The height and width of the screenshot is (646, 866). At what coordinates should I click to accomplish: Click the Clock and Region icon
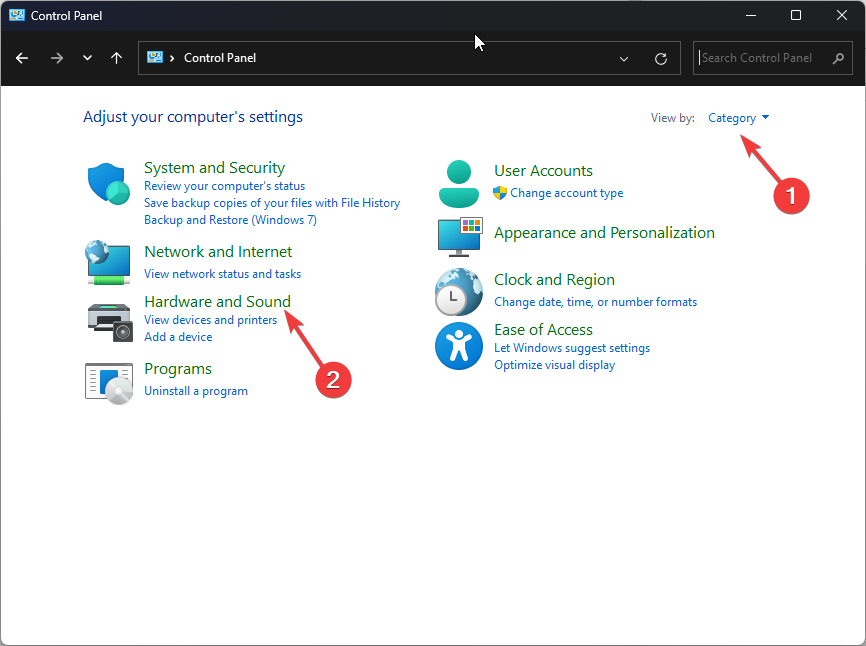459,292
